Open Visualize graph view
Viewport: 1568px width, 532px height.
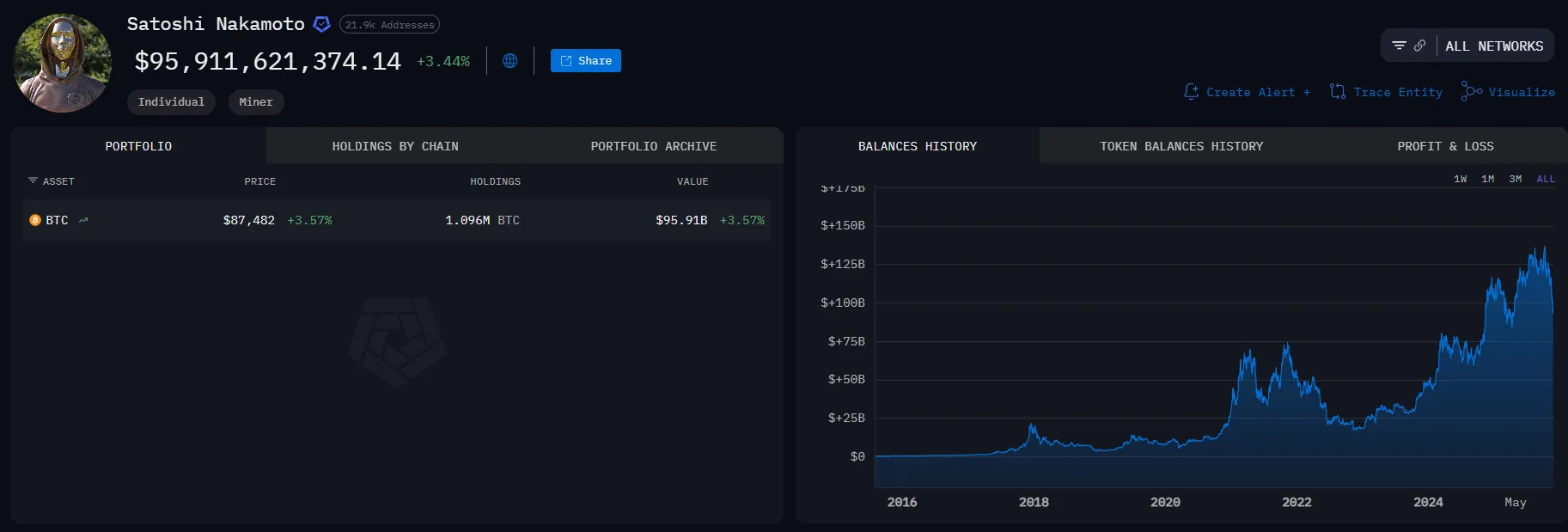point(1508,92)
